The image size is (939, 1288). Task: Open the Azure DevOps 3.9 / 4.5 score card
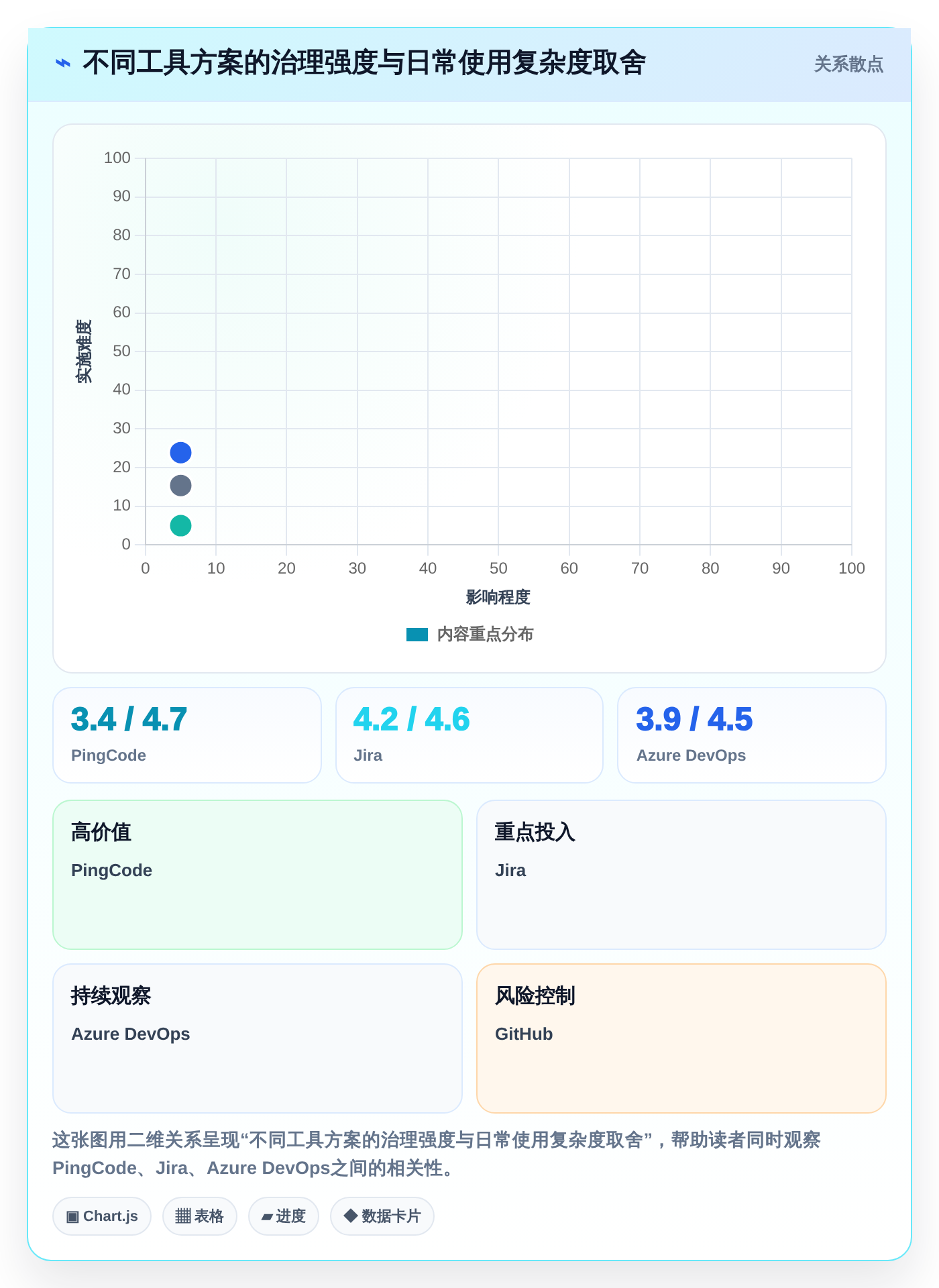(752, 735)
